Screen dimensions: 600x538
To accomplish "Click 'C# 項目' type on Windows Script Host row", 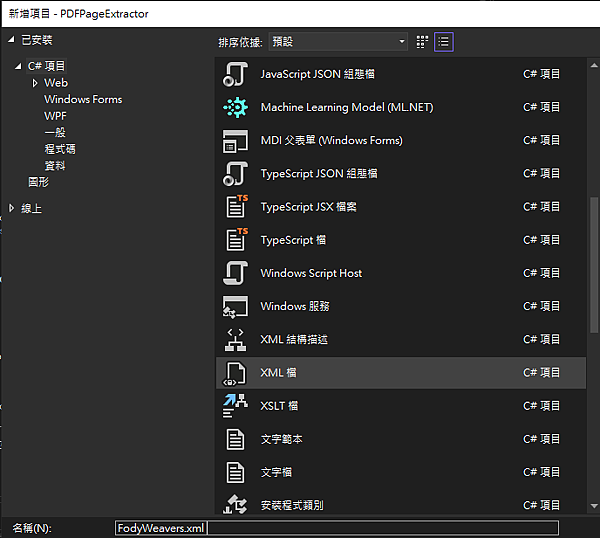I will [x=541, y=273].
